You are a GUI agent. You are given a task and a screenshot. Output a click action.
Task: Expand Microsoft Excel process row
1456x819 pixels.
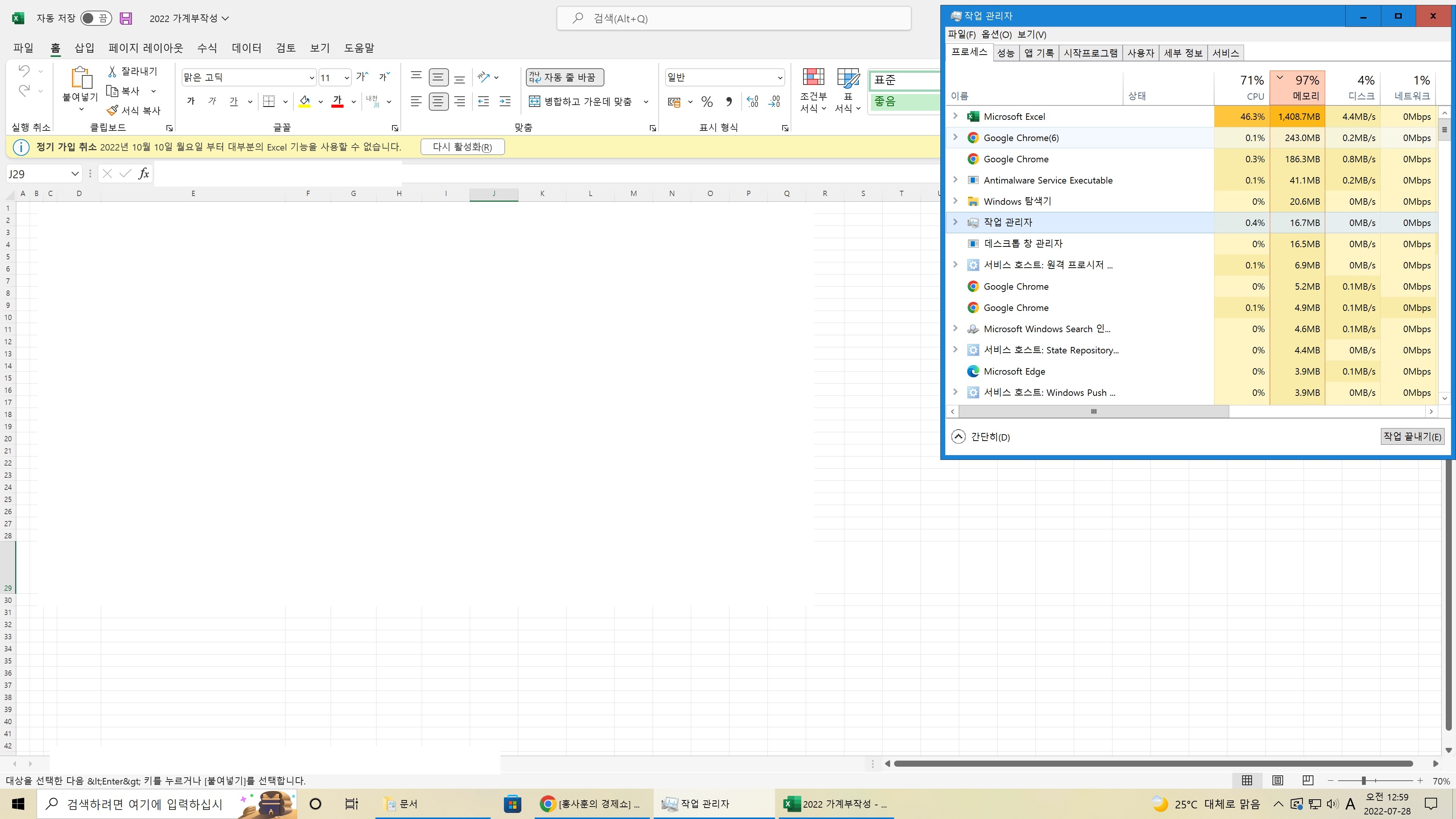tap(955, 116)
